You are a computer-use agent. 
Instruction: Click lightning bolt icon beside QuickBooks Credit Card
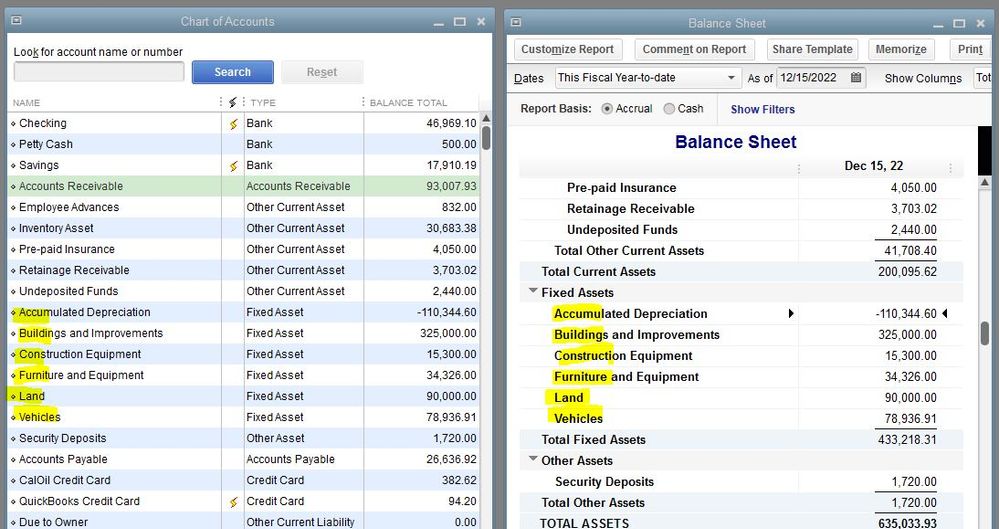233,502
